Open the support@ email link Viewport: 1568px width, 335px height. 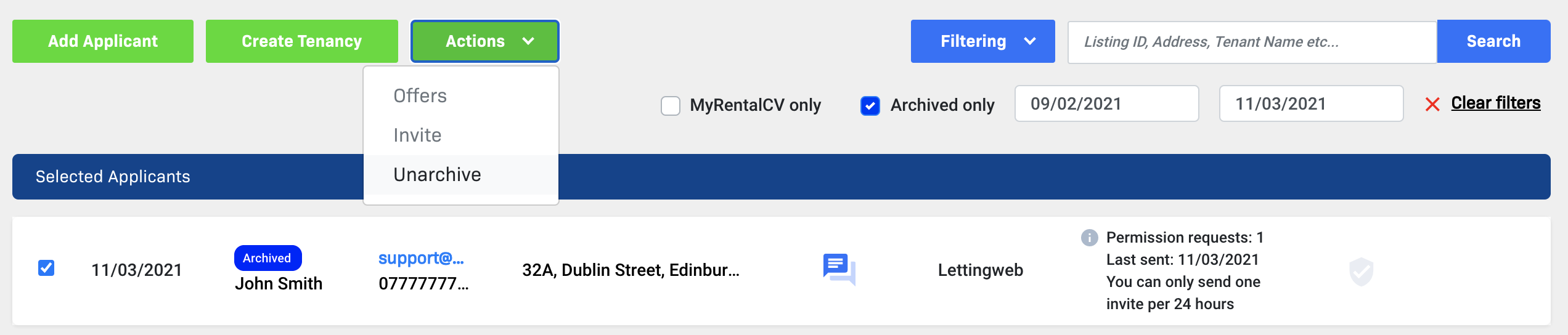[421, 258]
